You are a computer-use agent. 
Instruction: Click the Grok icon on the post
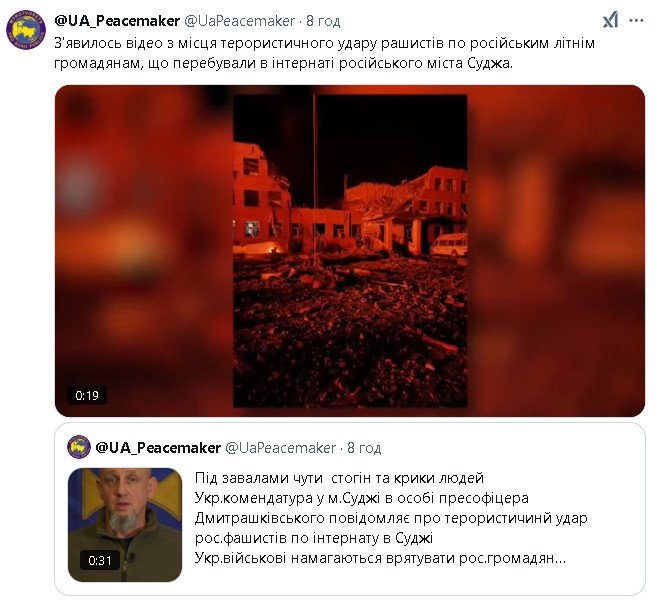[610, 20]
